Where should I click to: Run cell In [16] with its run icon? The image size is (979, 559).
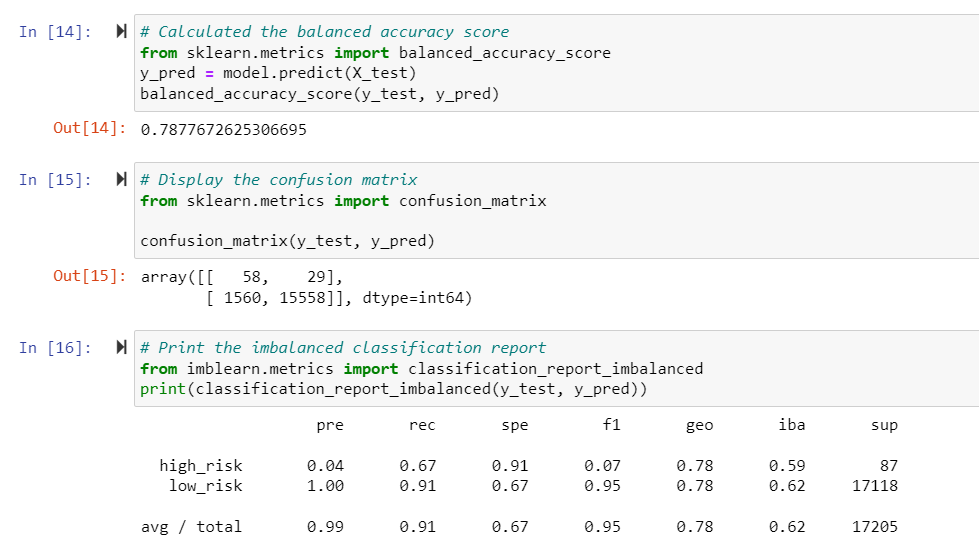122,347
